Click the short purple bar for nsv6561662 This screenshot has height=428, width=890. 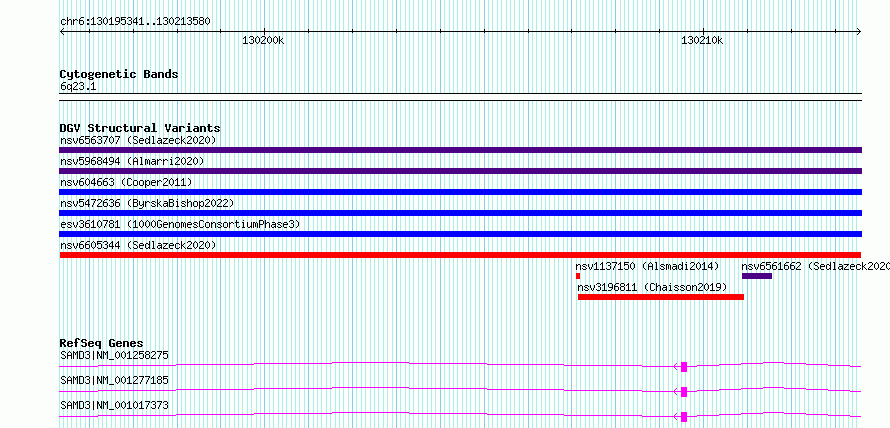tap(757, 276)
